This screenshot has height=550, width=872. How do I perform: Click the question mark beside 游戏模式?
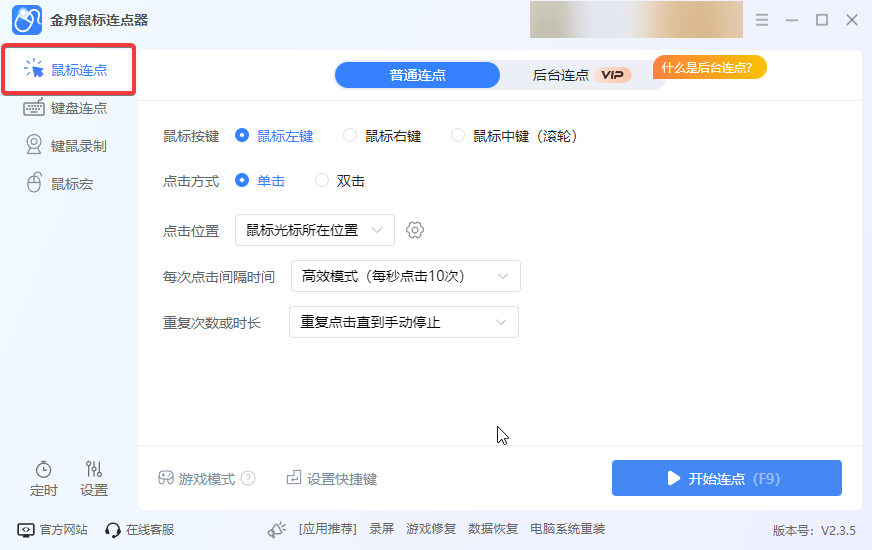(x=249, y=478)
